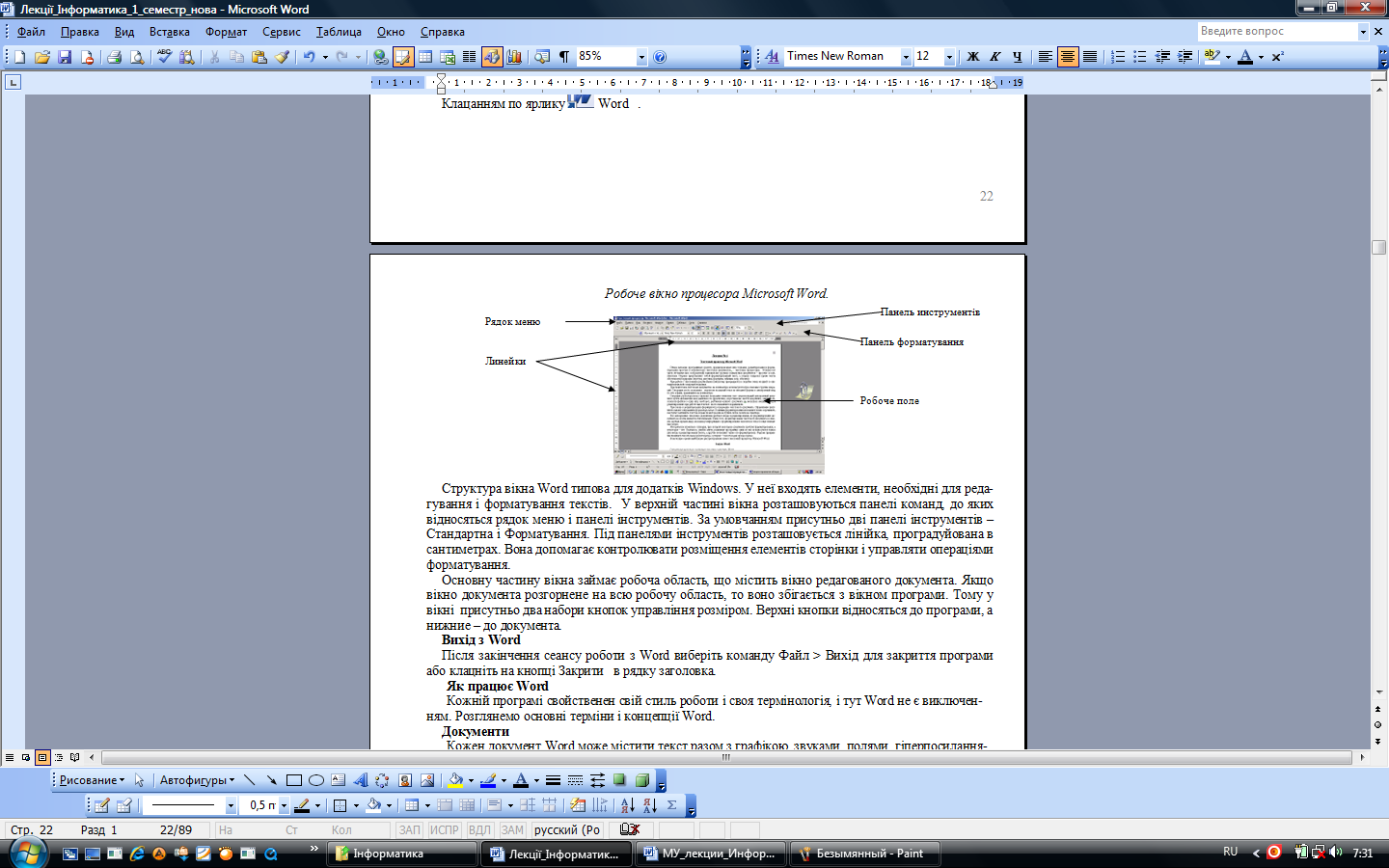Viewport: 1389px width, 868px height.
Task: Open the Файл menu
Action: point(31,32)
